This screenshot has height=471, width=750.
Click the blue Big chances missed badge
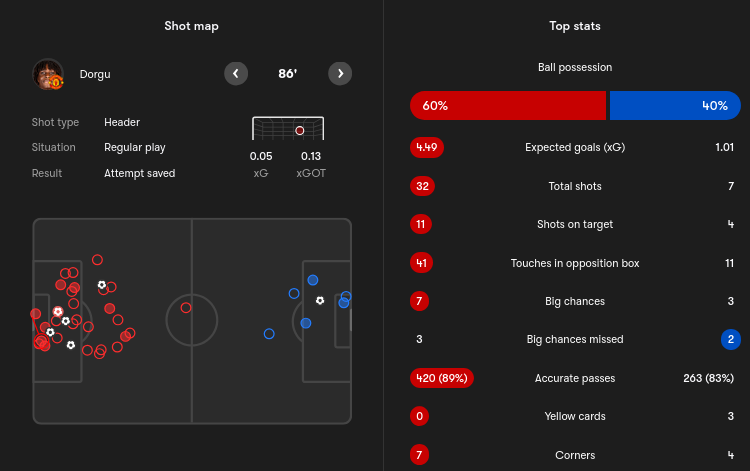point(730,340)
